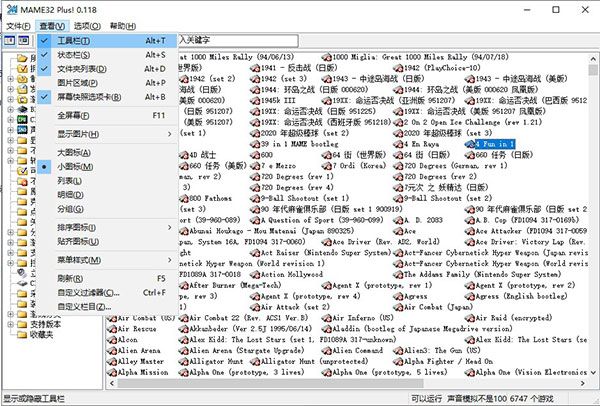Open the 菜单样式(M) submenu

pos(108,260)
